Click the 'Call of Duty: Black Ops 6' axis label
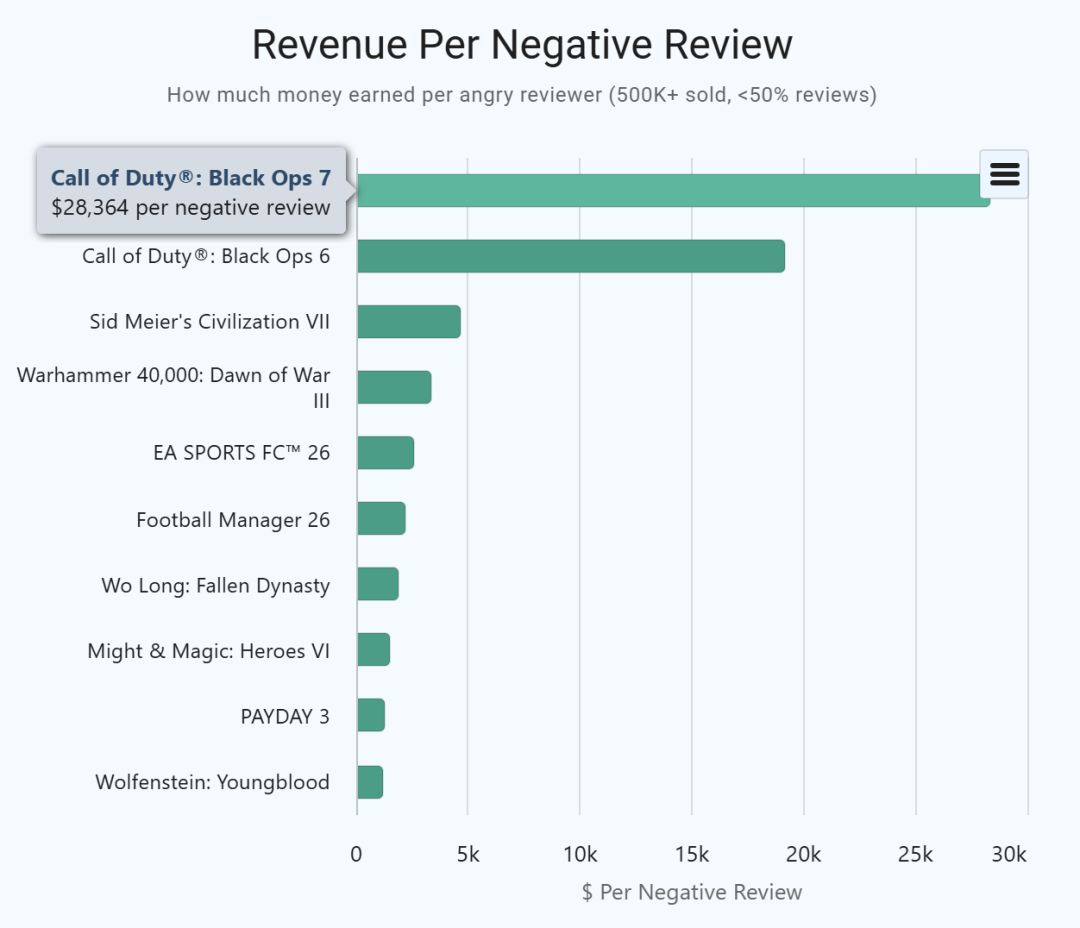The width and height of the screenshot is (1080, 928). coord(206,256)
